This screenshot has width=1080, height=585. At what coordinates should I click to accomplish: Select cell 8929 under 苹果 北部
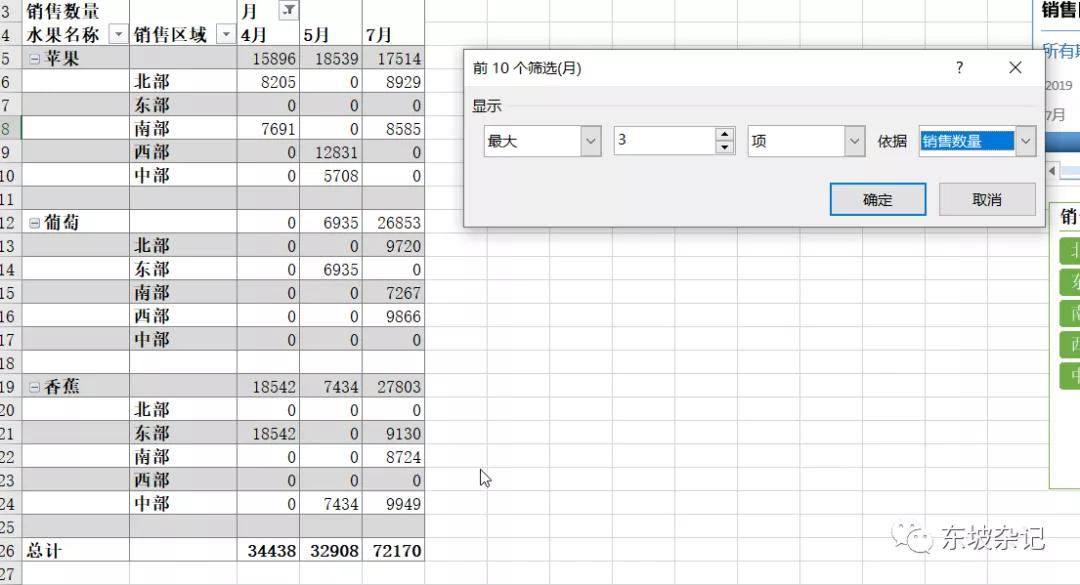coord(393,82)
